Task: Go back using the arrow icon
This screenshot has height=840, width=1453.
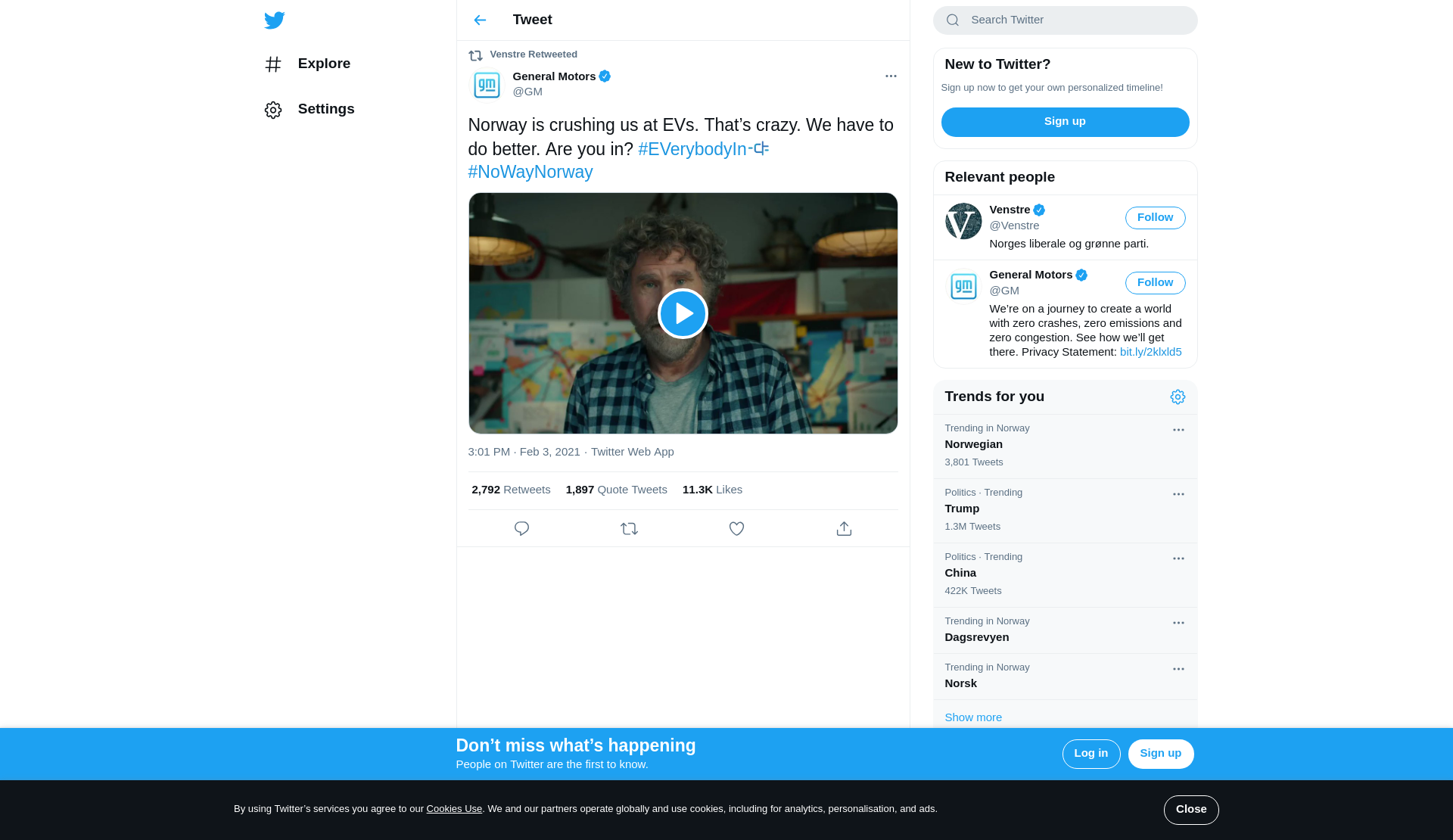Action: 480,20
